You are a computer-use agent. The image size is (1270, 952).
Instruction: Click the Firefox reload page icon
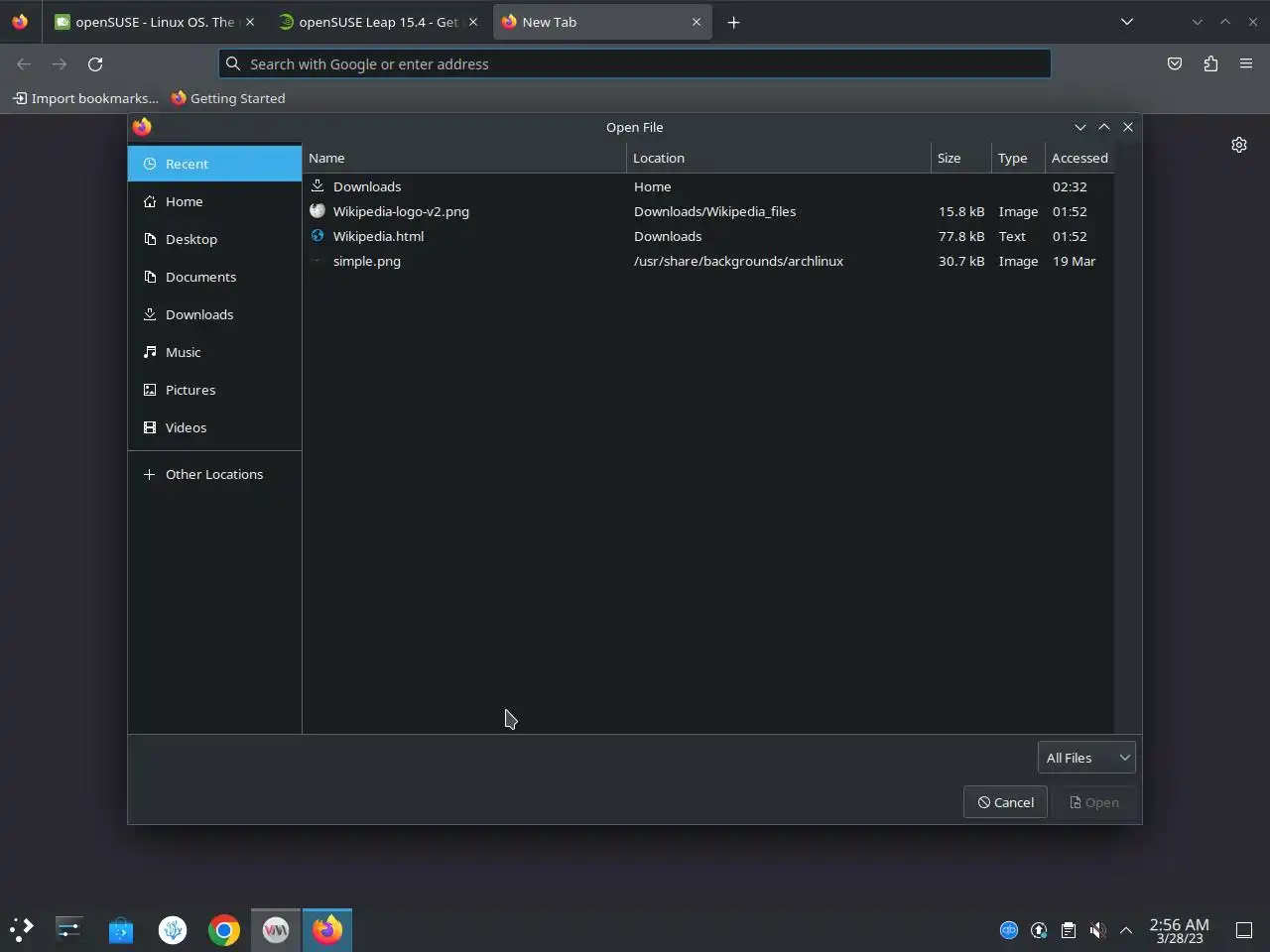95,63
